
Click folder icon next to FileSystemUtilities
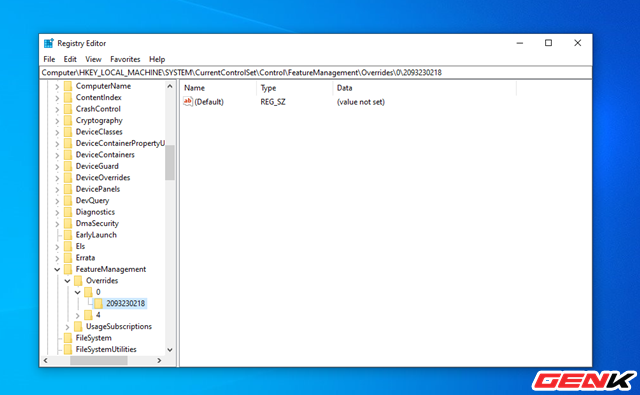point(68,349)
